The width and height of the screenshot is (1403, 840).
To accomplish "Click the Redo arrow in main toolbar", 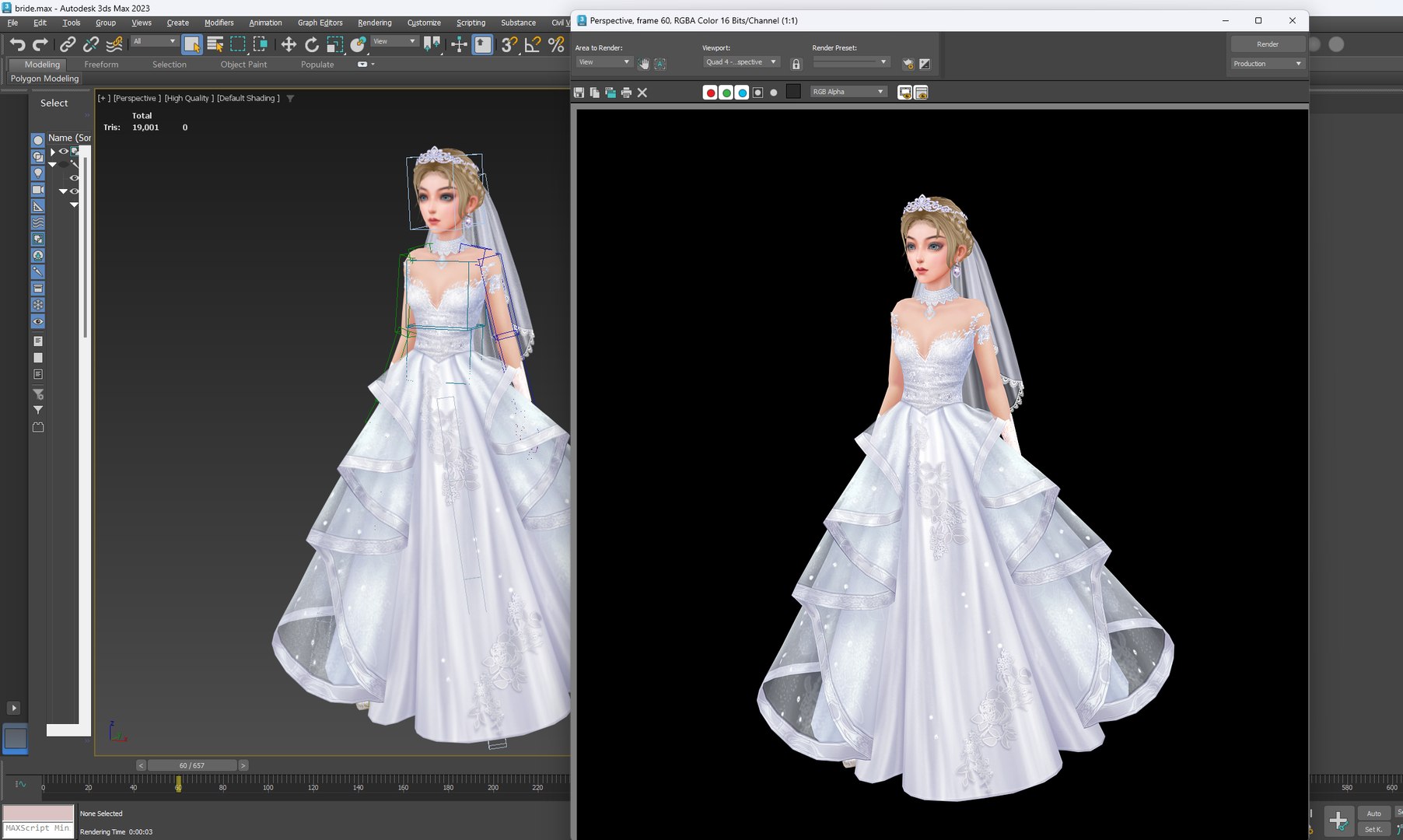I will 40,44.
